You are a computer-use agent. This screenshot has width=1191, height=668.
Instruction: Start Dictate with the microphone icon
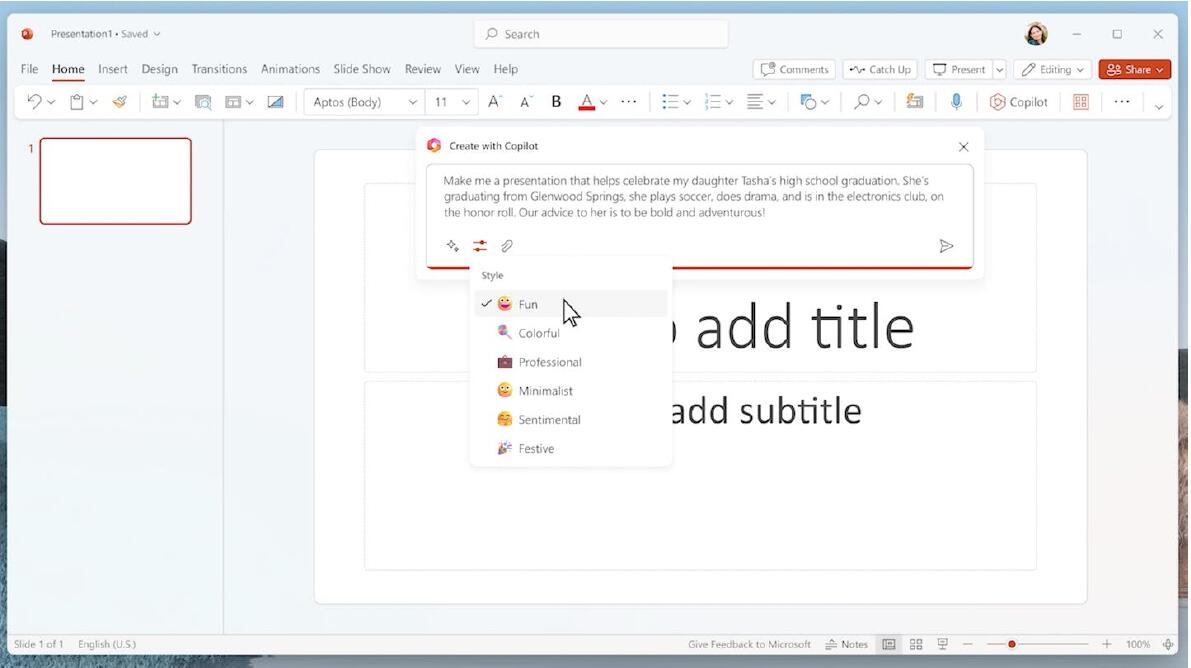[x=956, y=102]
